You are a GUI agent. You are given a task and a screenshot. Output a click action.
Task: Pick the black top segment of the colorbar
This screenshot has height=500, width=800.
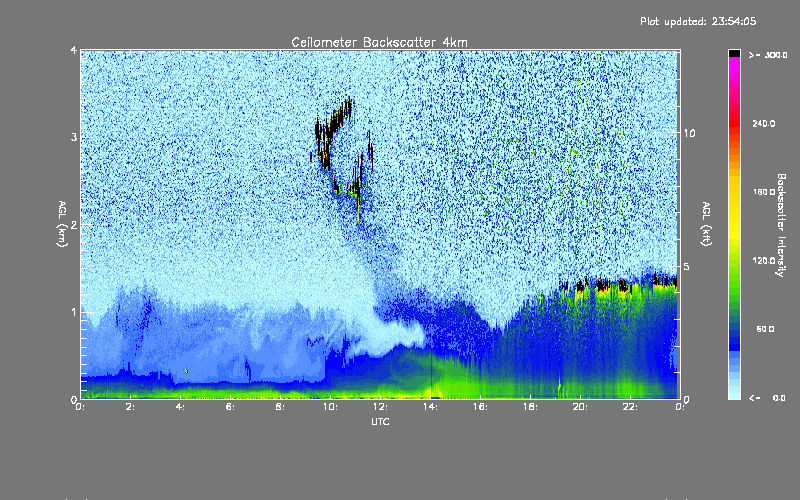click(x=734, y=53)
